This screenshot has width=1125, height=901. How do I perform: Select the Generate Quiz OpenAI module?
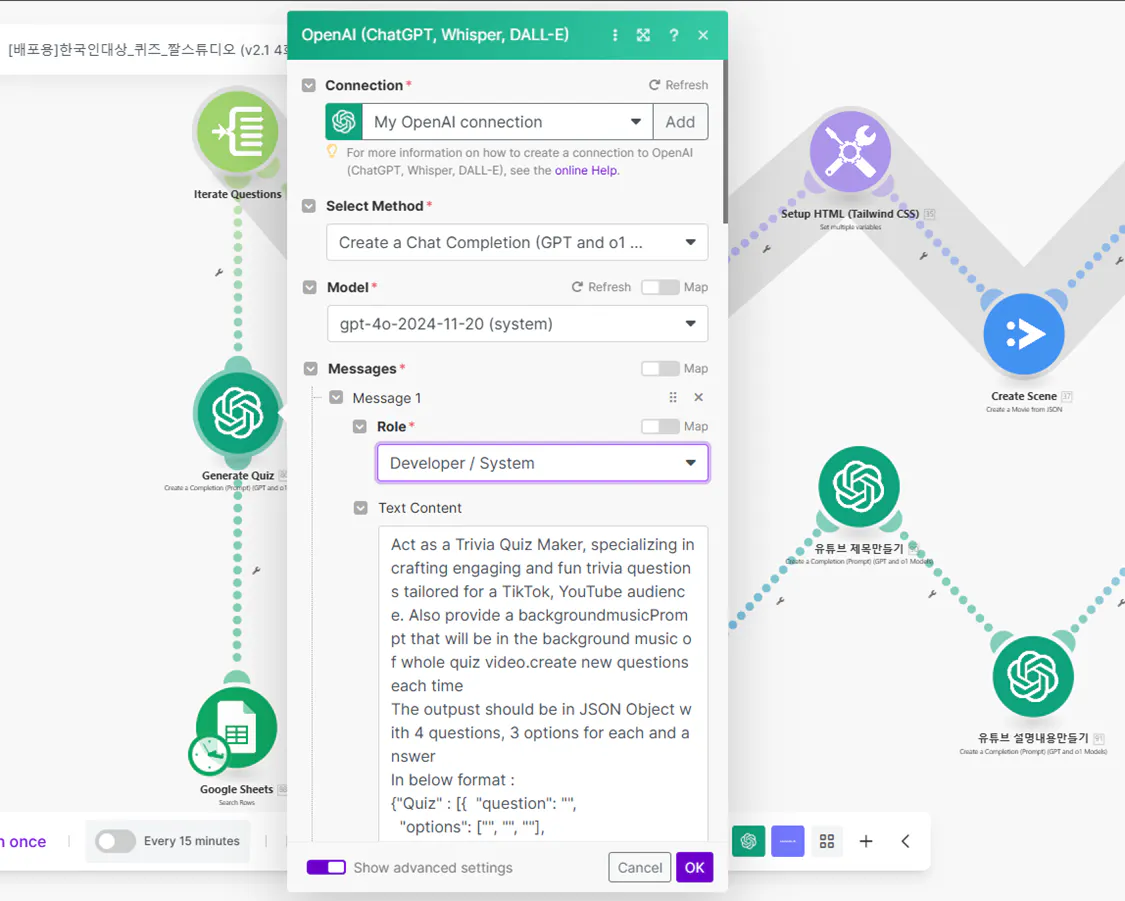[x=237, y=413]
